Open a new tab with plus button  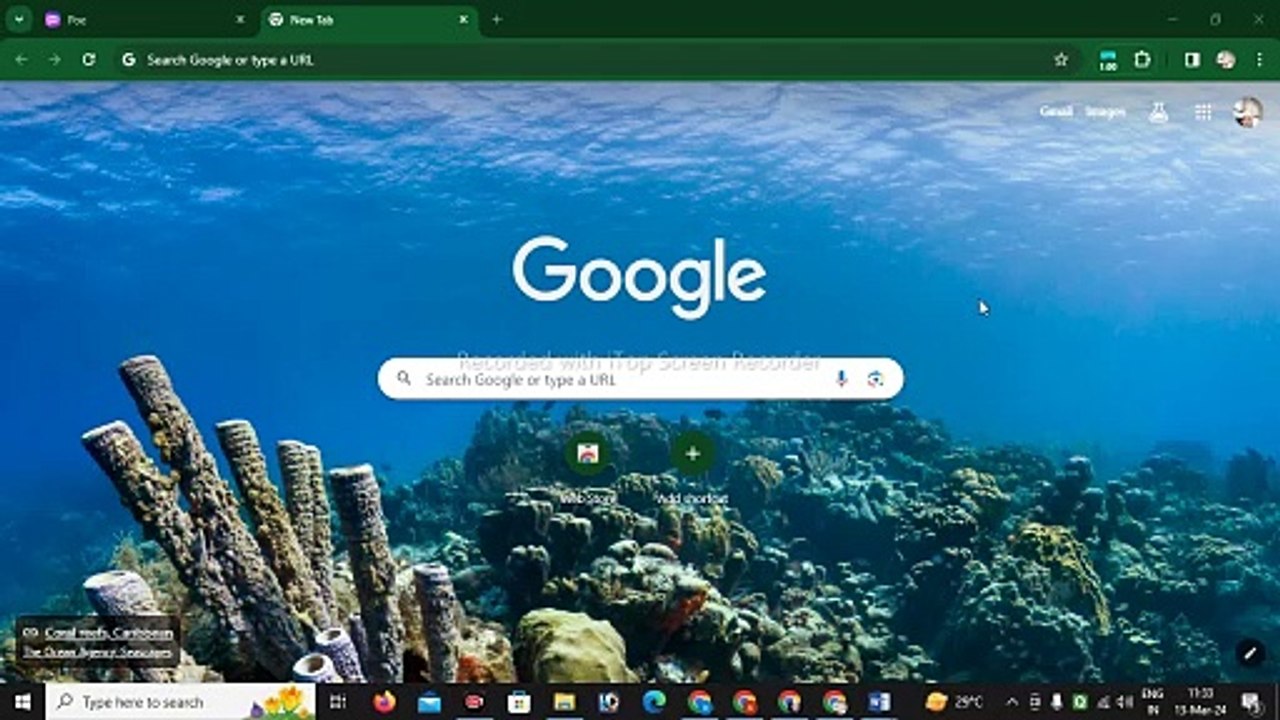tap(496, 20)
